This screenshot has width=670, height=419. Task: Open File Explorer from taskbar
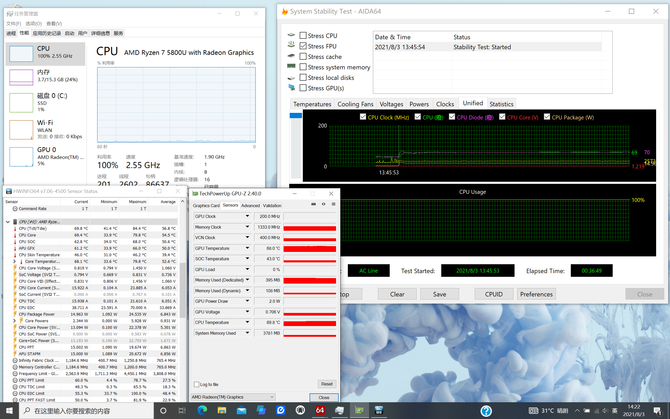point(222,410)
